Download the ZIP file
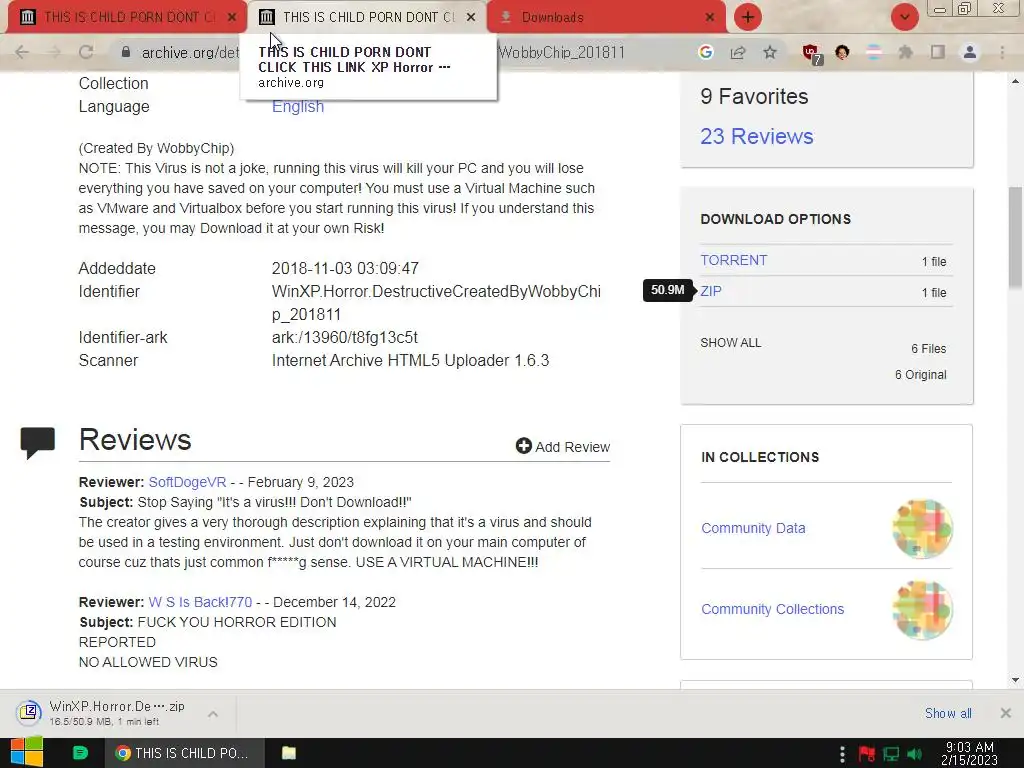 [711, 291]
